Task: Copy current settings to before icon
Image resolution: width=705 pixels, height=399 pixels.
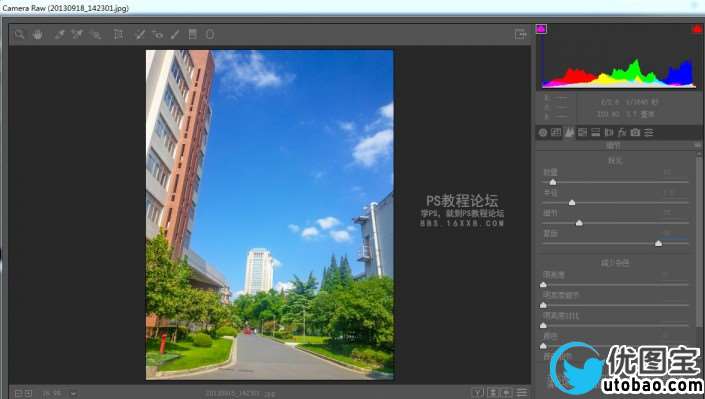Action: tap(506, 393)
